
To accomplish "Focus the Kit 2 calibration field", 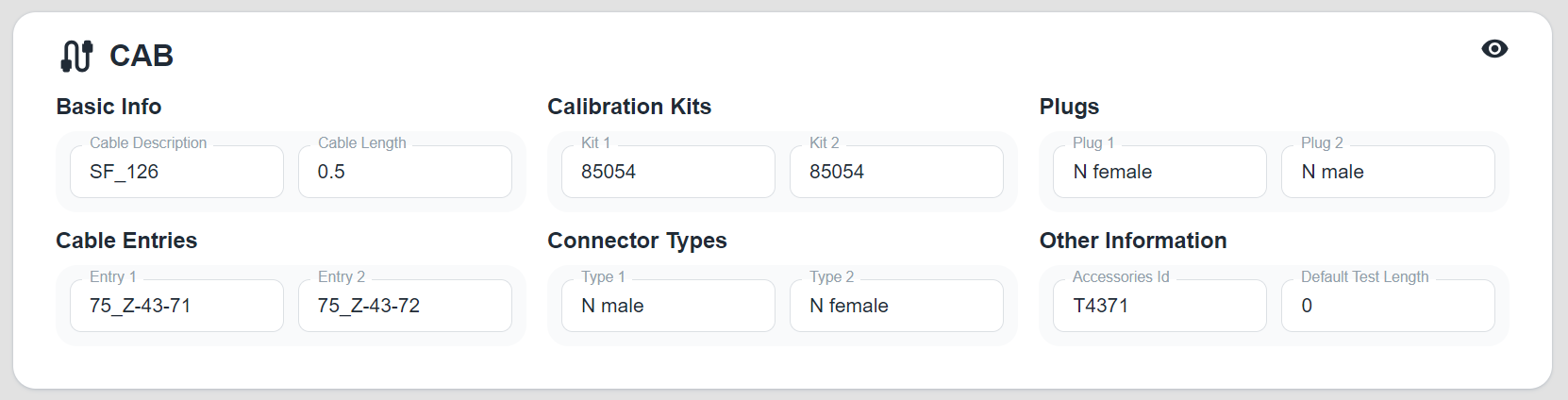I will (x=896, y=172).
